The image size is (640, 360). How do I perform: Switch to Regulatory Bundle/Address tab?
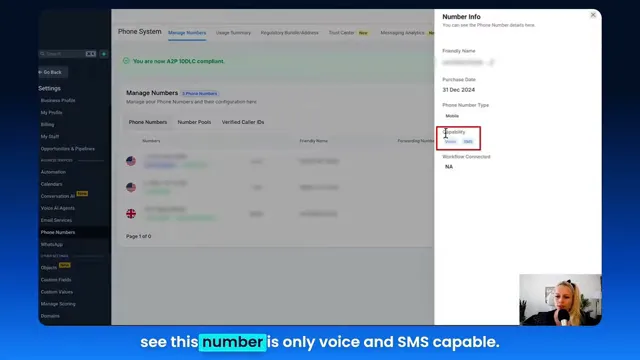click(x=289, y=33)
